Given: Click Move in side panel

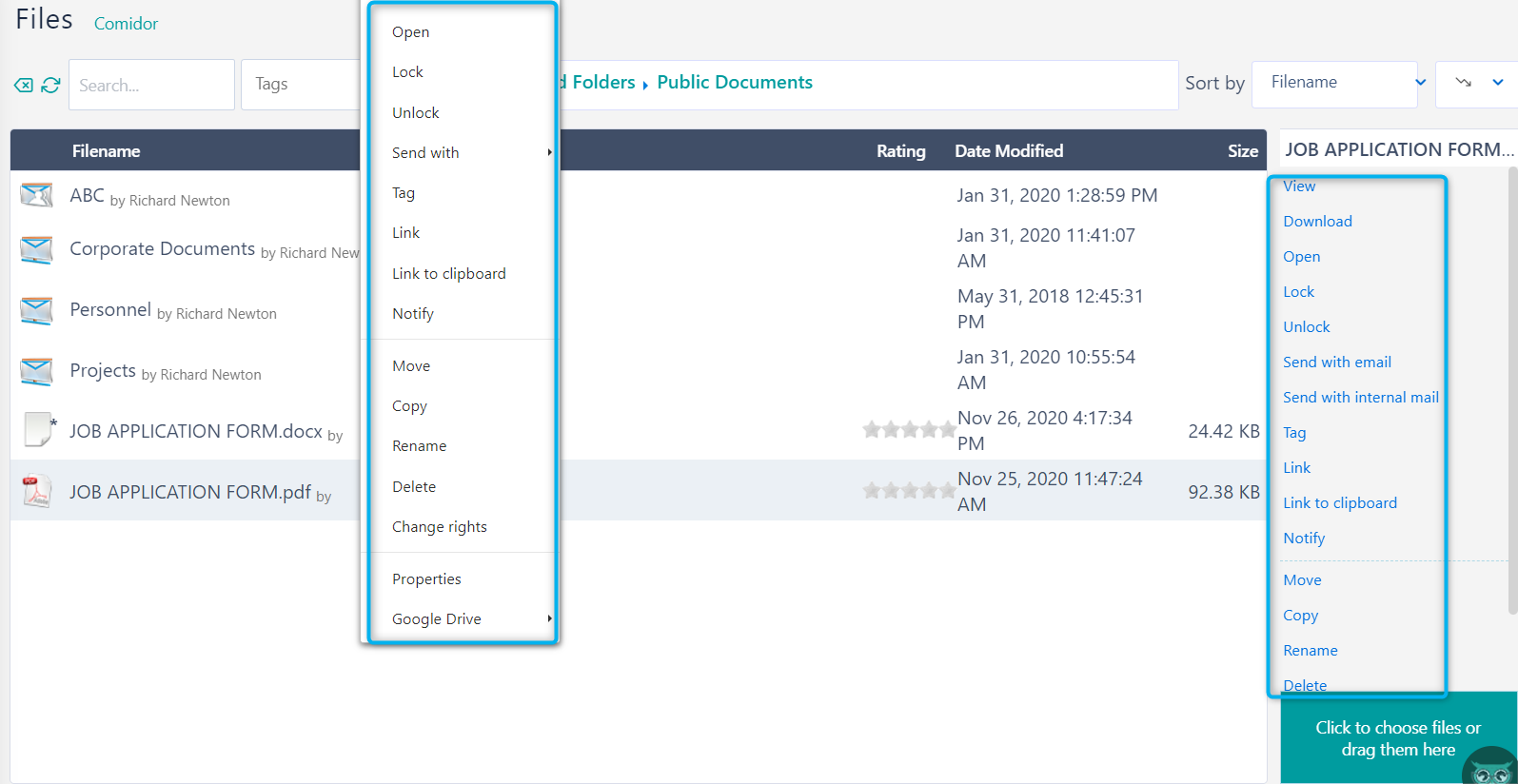Looking at the screenshot, I should (1302, 579).
